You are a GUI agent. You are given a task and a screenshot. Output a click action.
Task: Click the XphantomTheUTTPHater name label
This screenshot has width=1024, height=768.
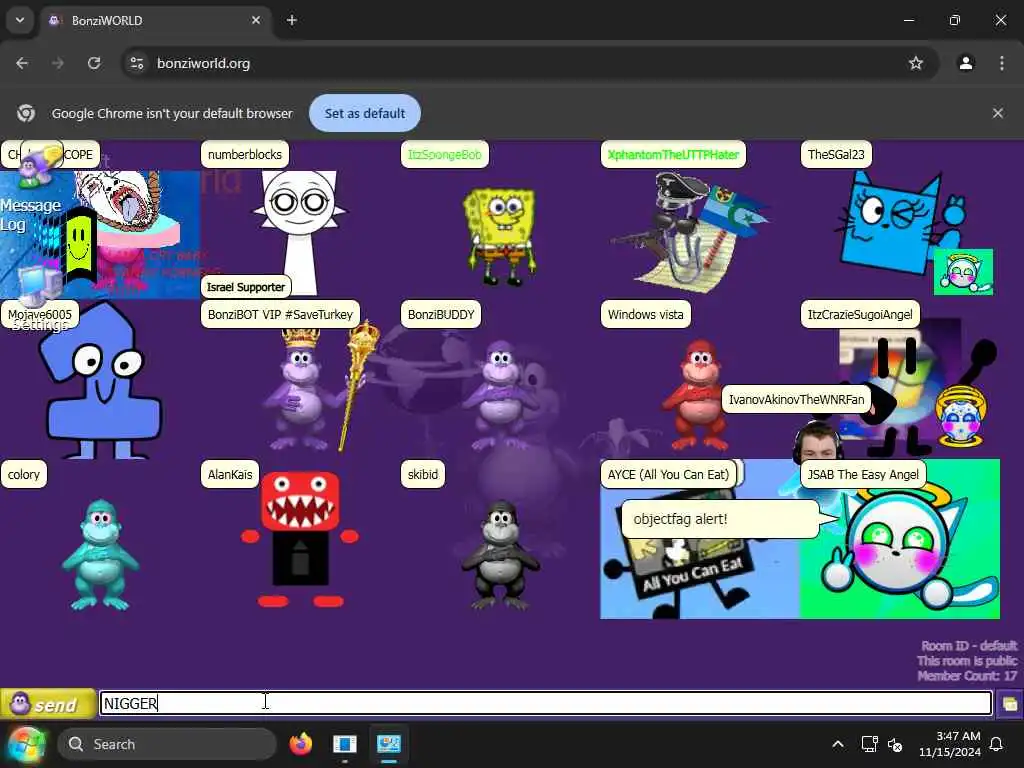click(673, 155)
